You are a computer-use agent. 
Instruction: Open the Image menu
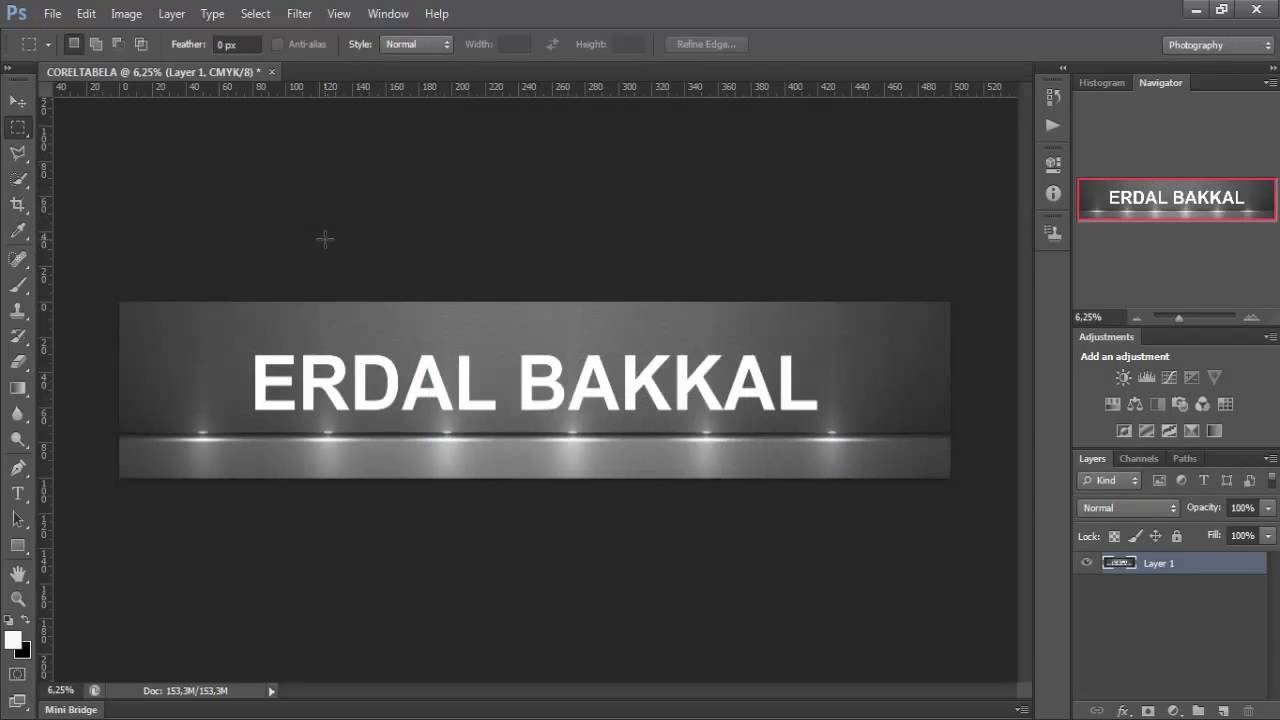click(126, 14)
